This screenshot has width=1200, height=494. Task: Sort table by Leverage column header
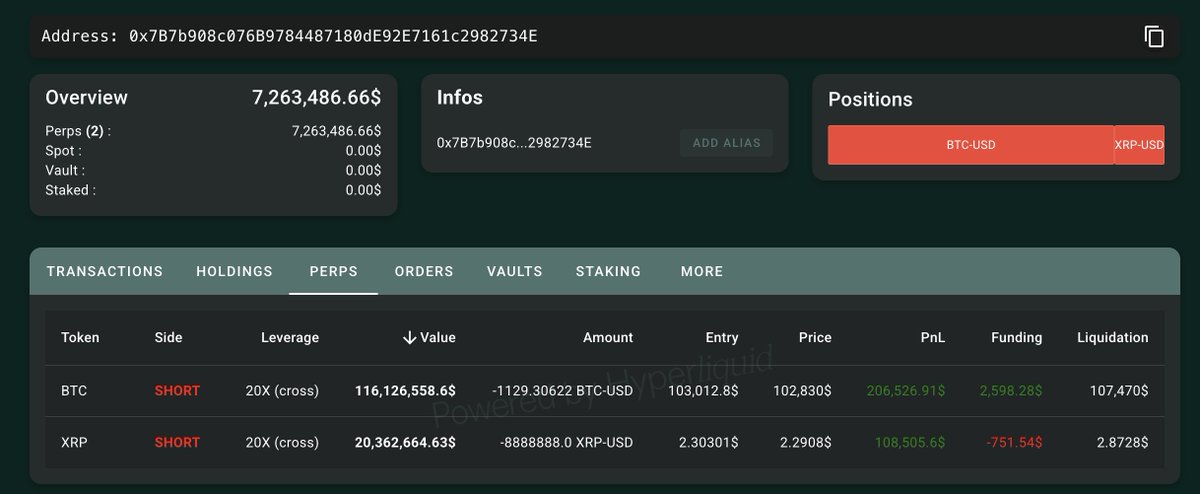[289, 338]
